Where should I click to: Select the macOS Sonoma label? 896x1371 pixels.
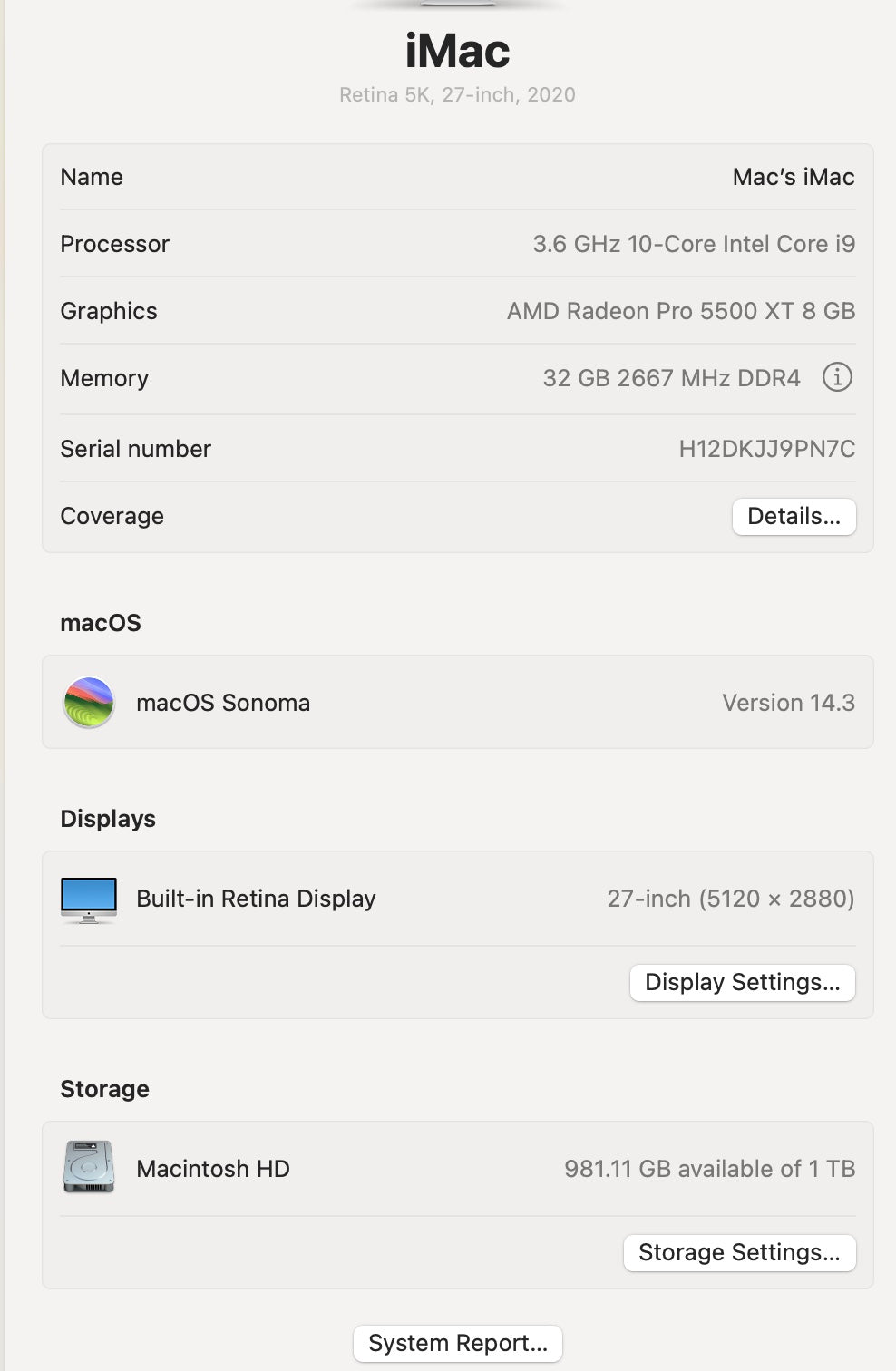pyautogui.click(x=223, y=703)
